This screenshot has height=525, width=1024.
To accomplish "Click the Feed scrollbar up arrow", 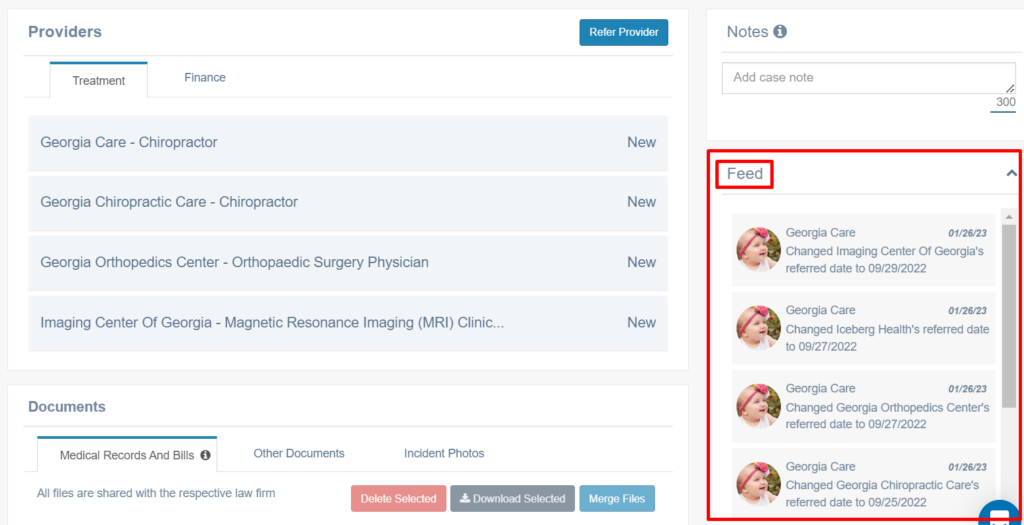I will click(x=1008, y=217).
